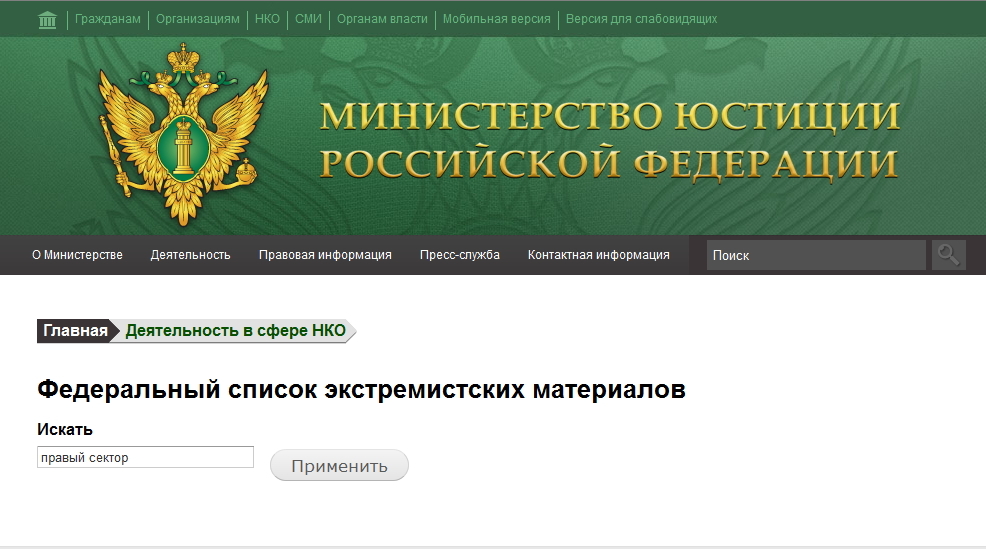Go to Главная breadcrumb
The image size is (986, 549).
coord(75,331)
